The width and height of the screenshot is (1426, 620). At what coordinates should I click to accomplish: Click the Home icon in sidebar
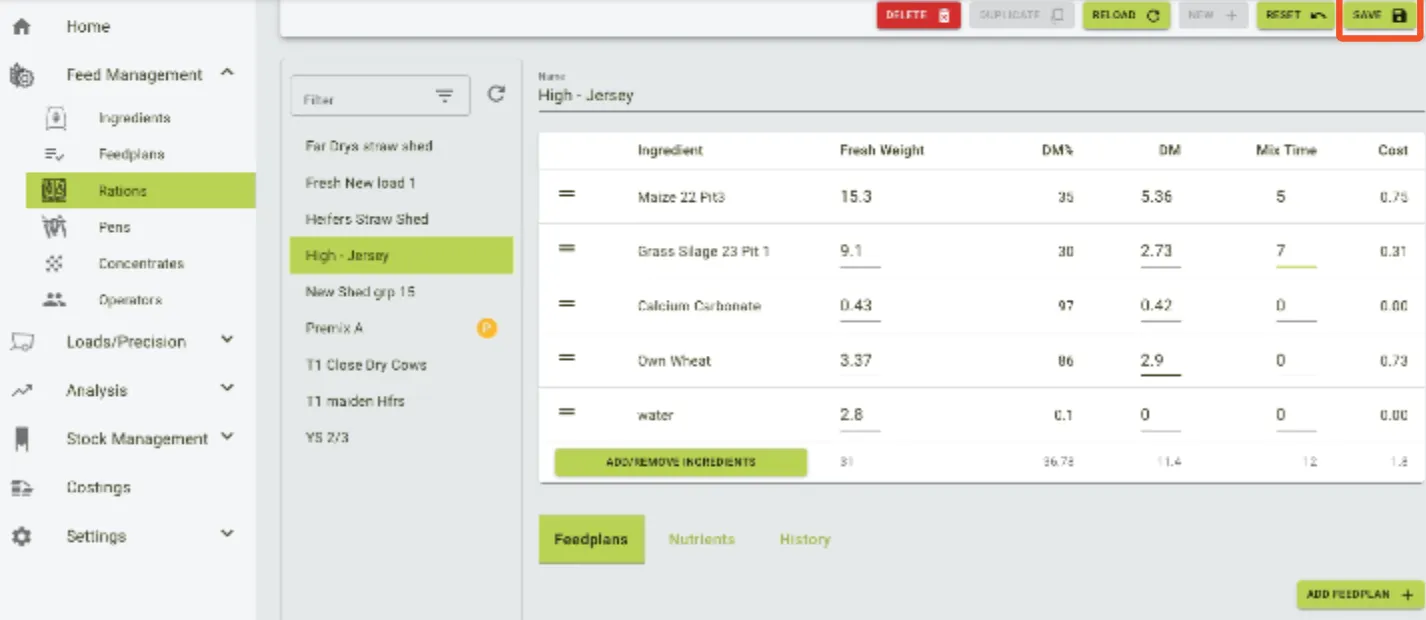(x=21, y=27)
